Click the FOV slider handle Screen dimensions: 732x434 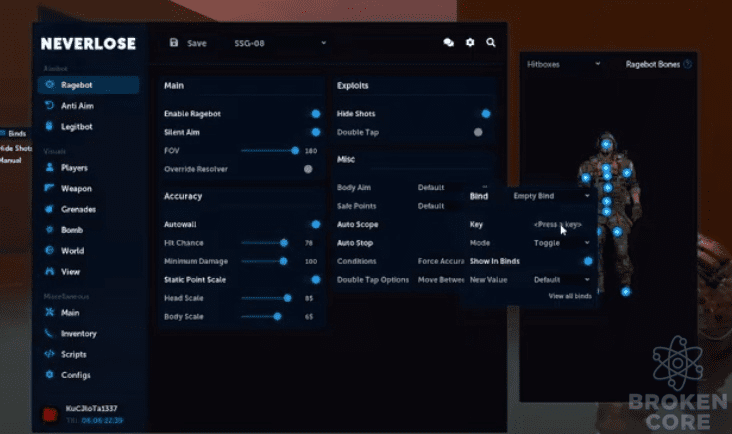coord(295,150)
